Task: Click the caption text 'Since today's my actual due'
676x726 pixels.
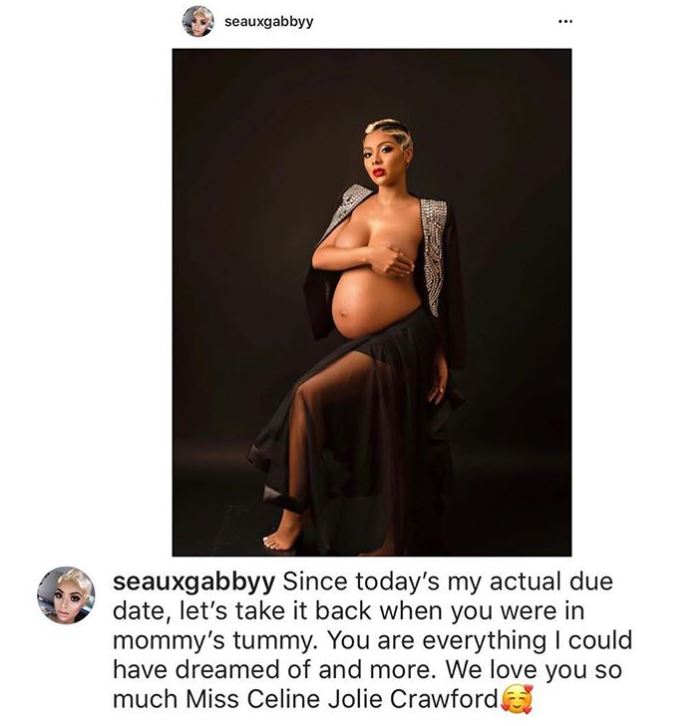Action: 448,582
